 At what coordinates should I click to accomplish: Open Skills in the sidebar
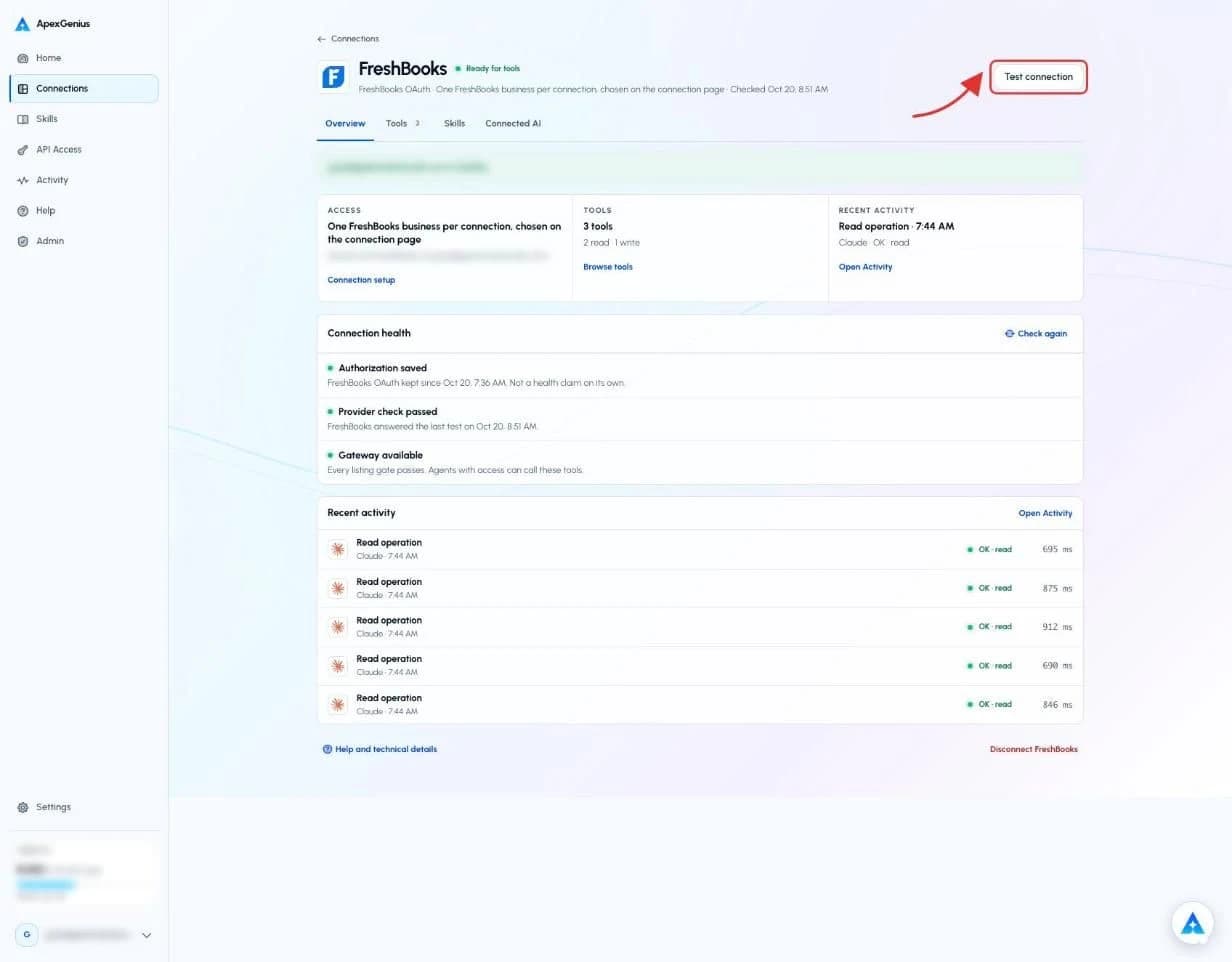coord(83,119)
